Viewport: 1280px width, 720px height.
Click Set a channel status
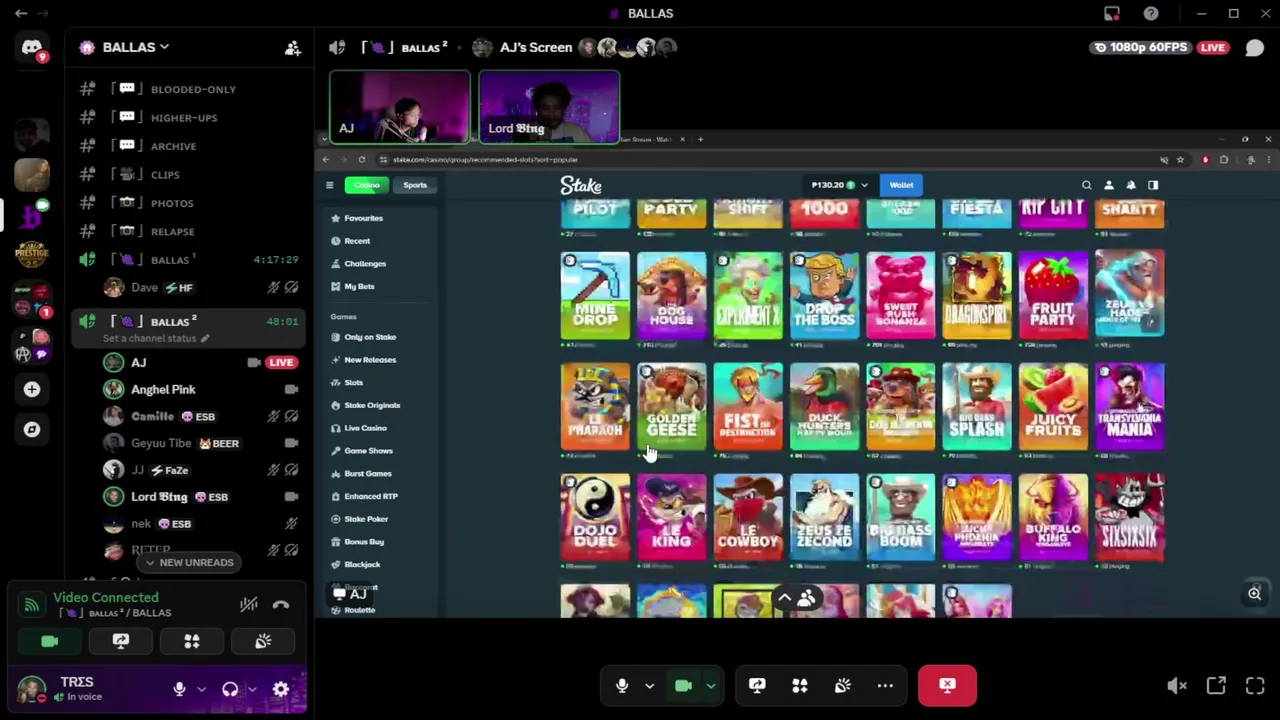[x=157, y=338]
